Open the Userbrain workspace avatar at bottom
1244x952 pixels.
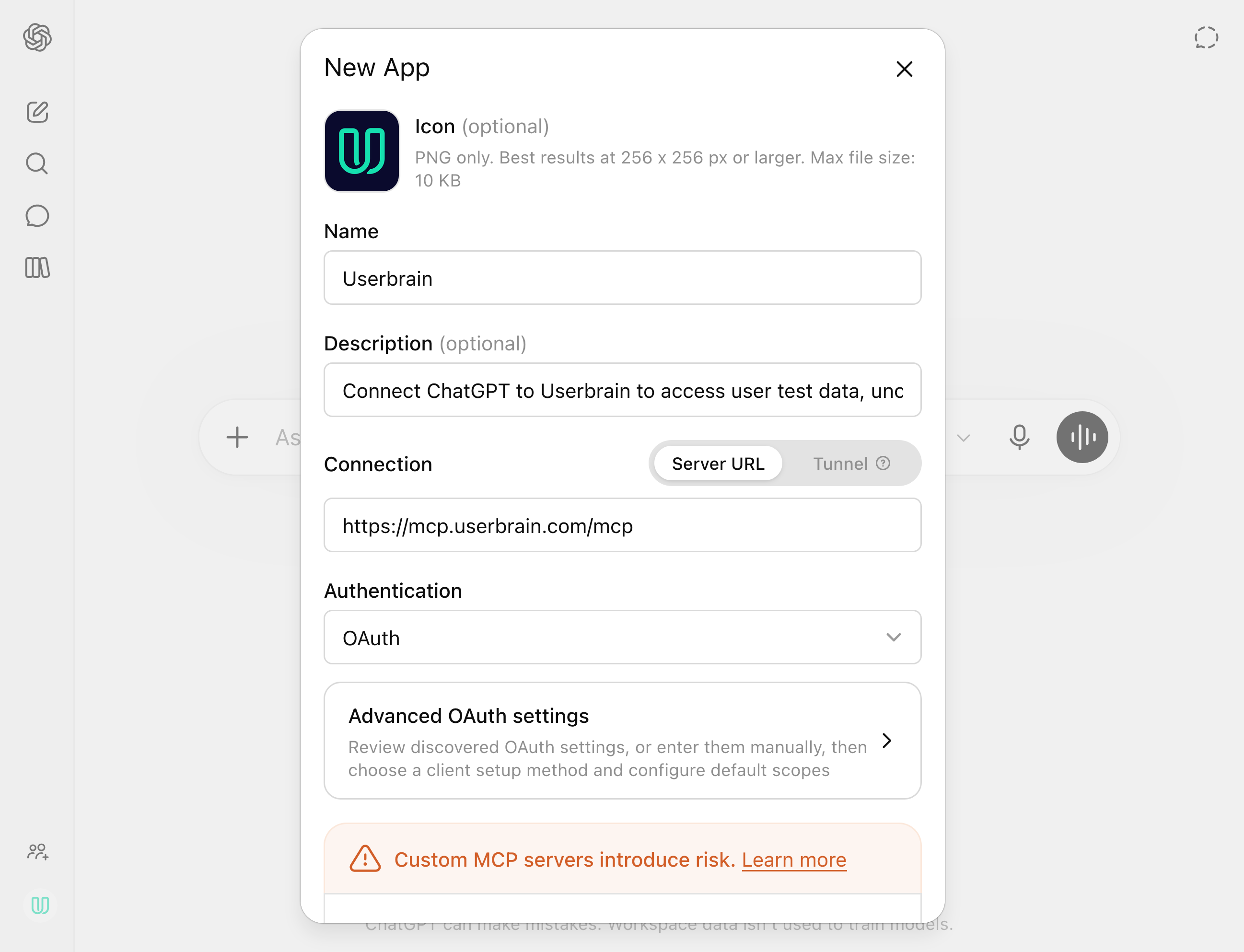point(40,905)
